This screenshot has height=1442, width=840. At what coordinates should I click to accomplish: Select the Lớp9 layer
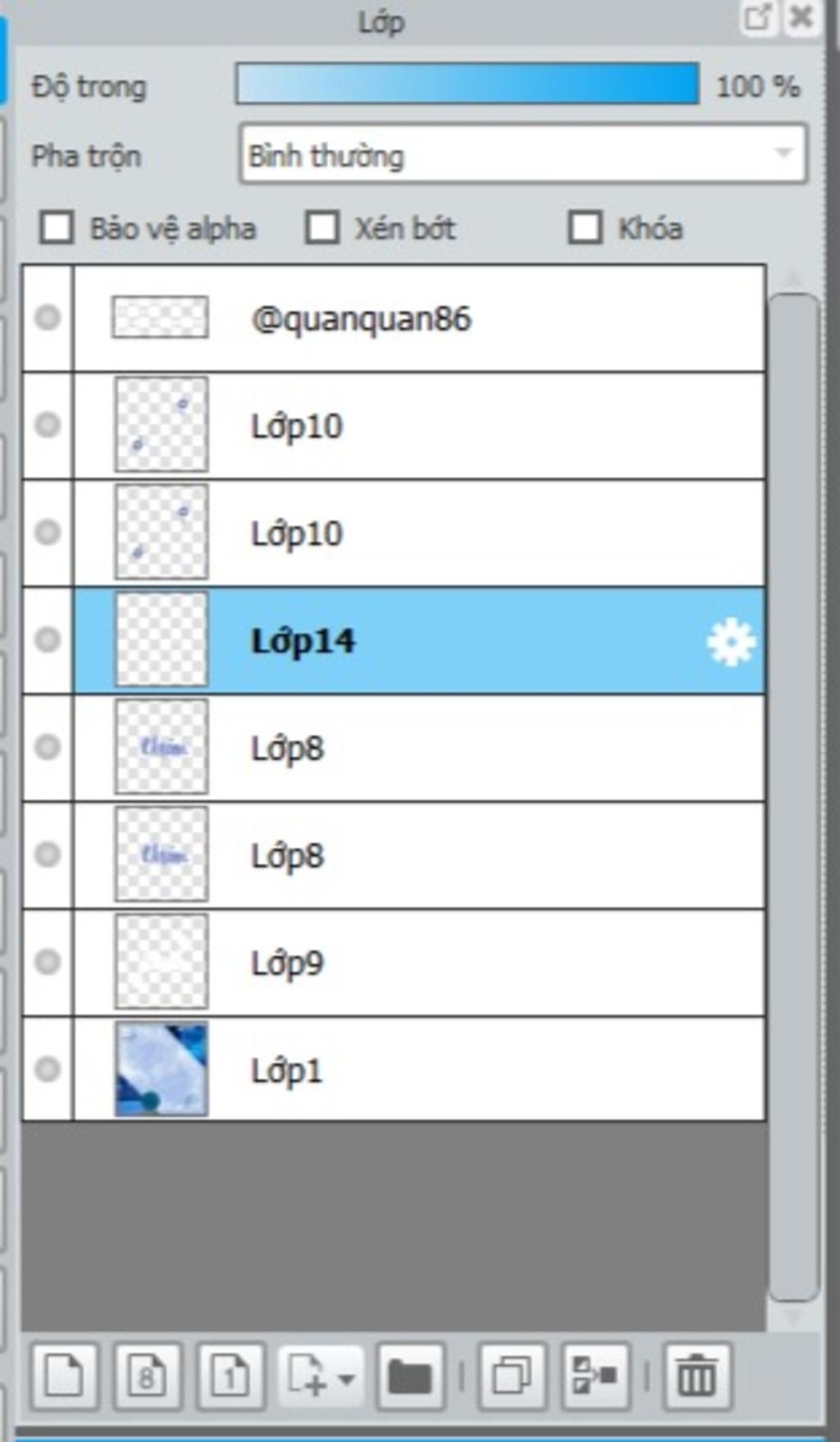tap(419, 962)
